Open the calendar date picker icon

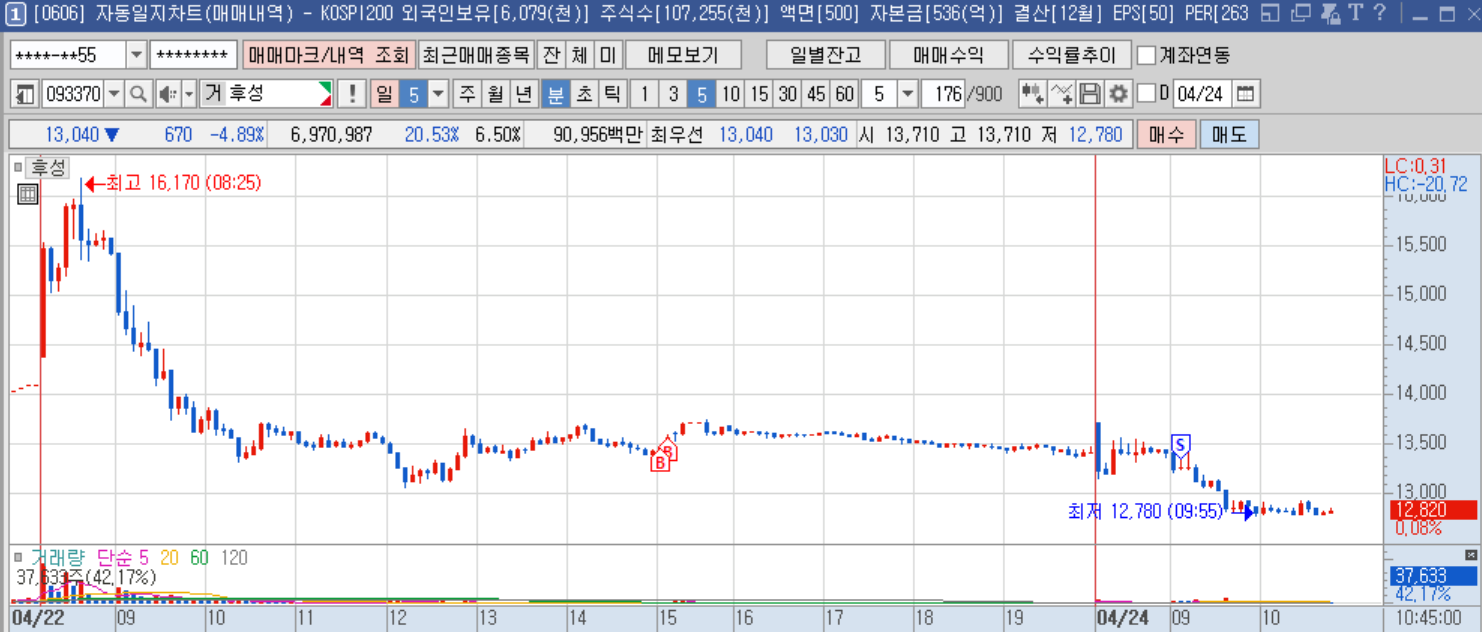click(x=1245, y=94)
